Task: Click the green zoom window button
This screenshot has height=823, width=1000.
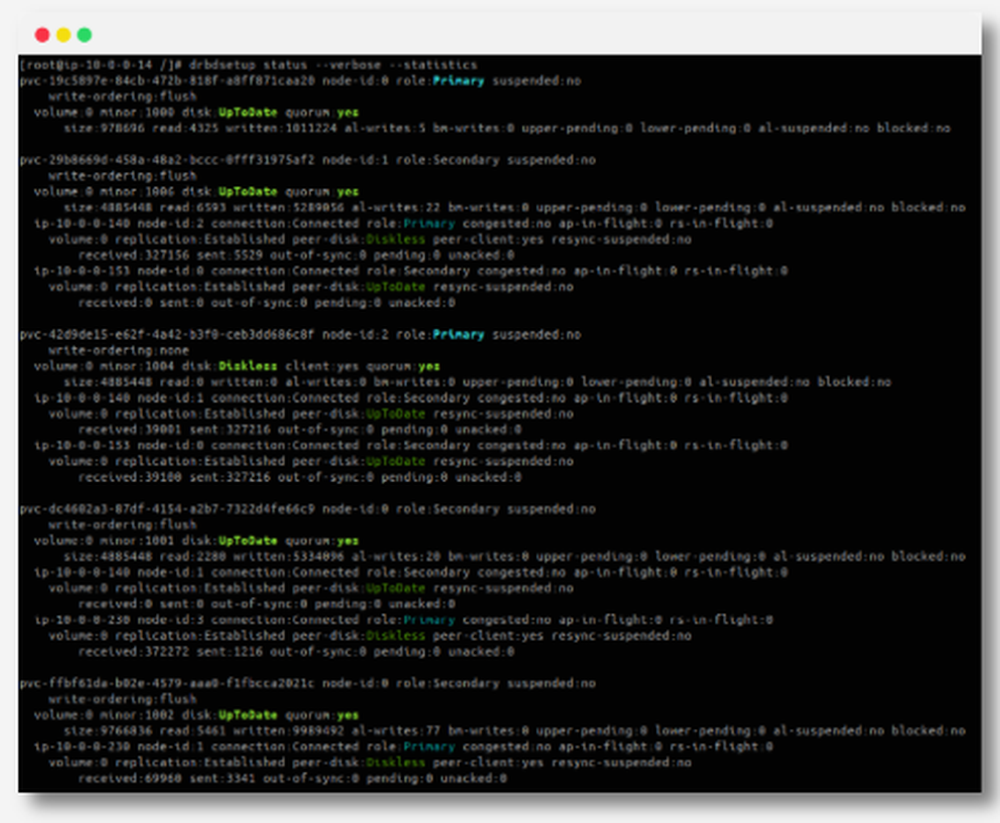Action: coord(86,33)
